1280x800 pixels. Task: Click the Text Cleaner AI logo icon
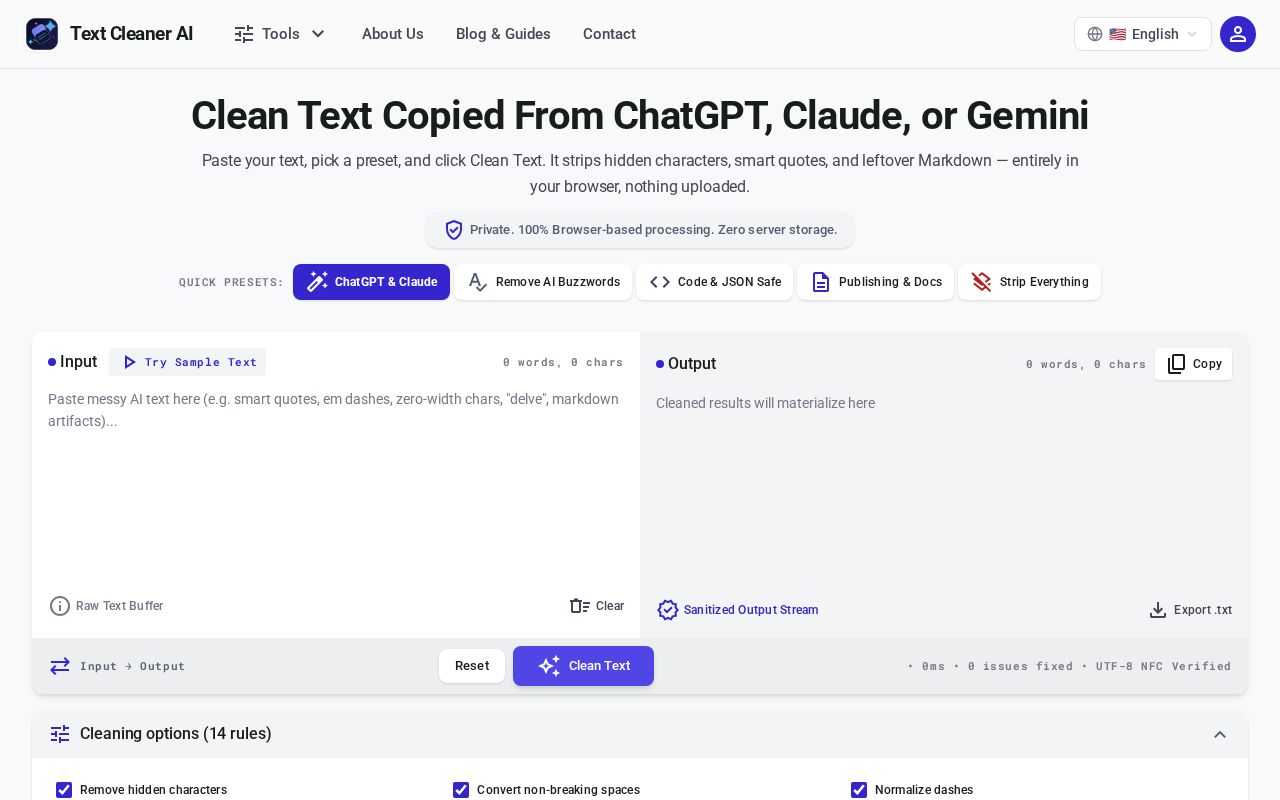point(42,34)
